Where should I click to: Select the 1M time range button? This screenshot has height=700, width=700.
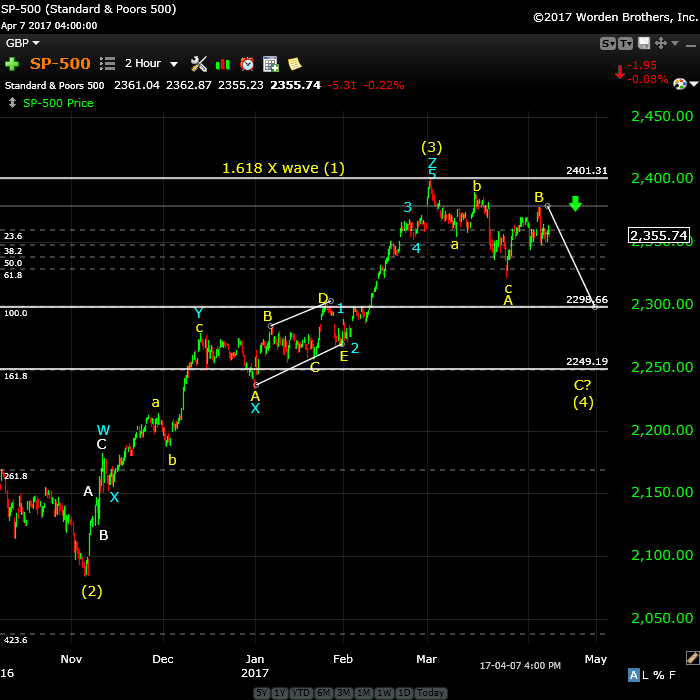click(364, 693)
